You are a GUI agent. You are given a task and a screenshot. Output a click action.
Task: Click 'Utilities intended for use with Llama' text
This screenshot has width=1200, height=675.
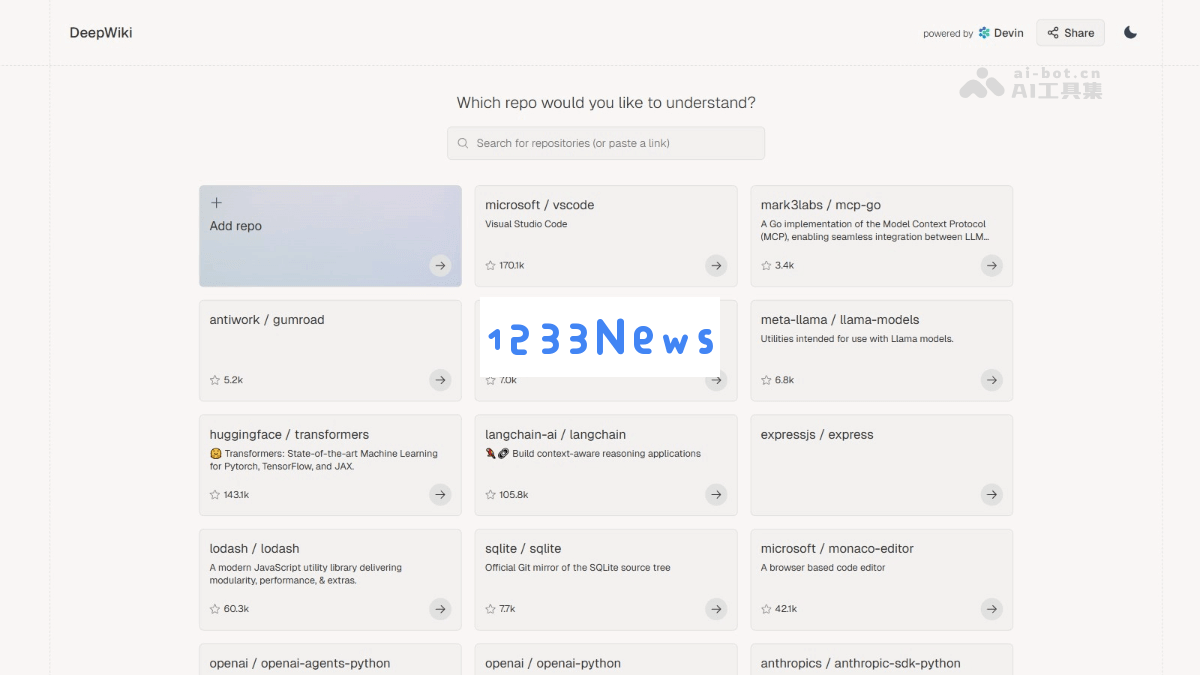[x=857, y=339]
